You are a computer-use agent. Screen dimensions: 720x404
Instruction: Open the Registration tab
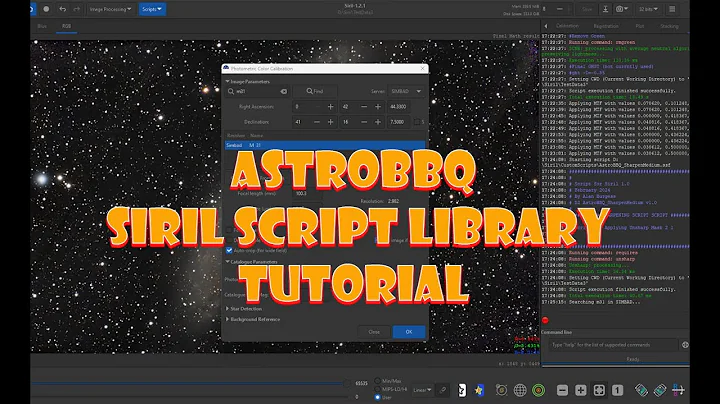(606, 26)
